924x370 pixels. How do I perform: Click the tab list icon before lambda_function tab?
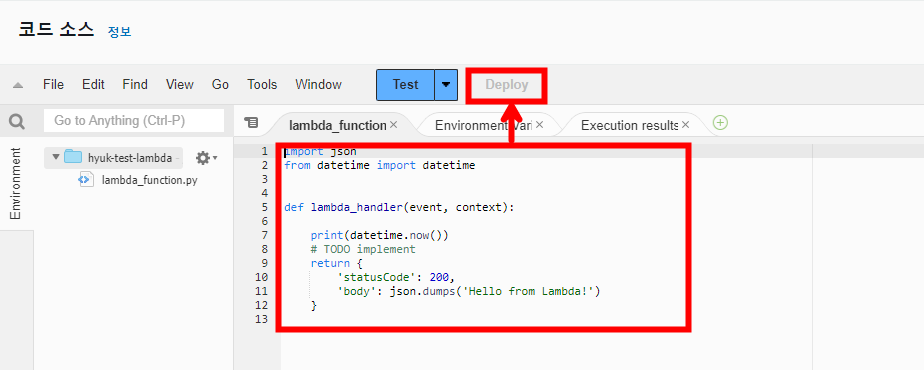[x=251, y=123]
